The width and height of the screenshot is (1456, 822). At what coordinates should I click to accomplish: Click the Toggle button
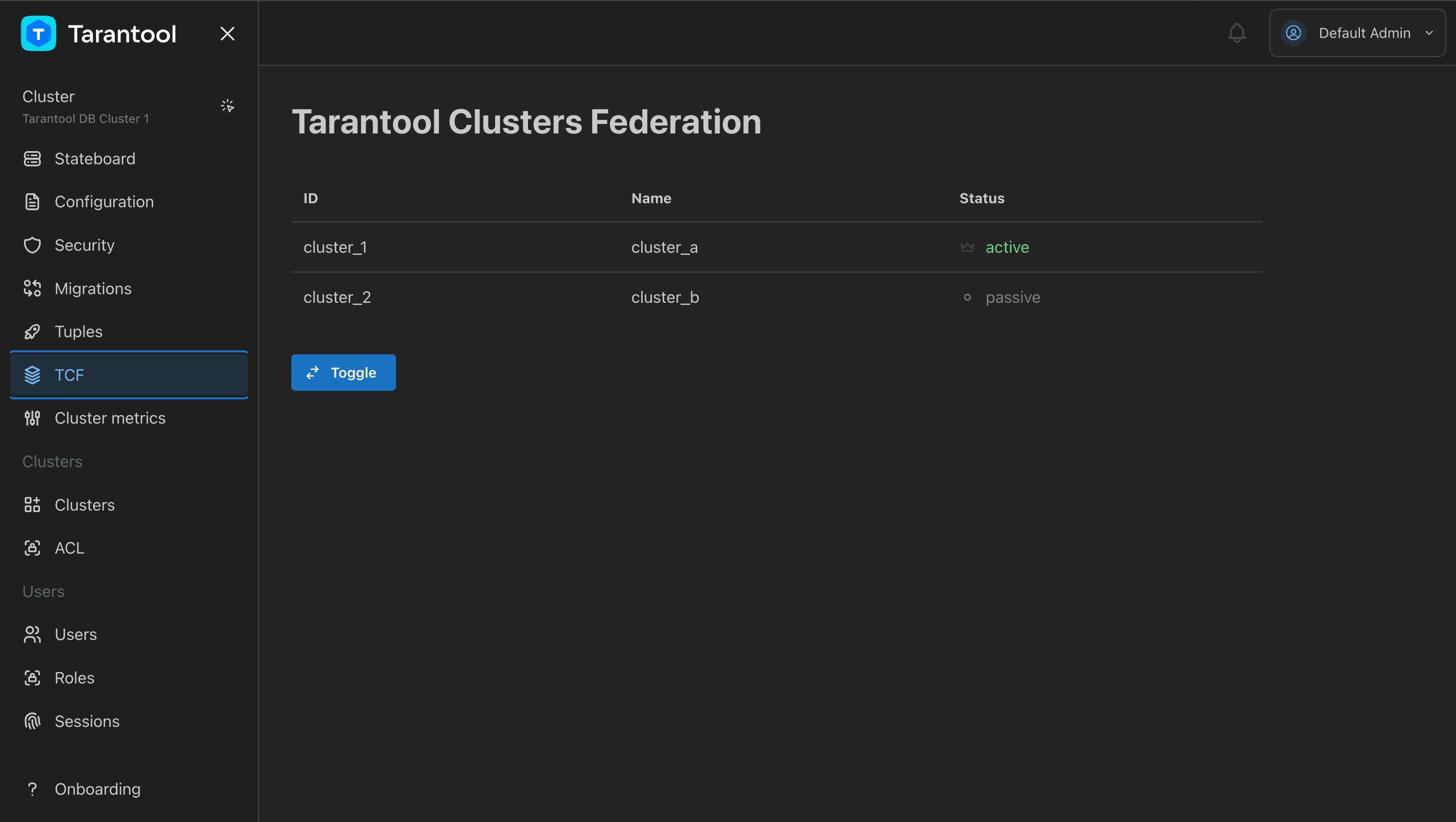pos(343,373)
